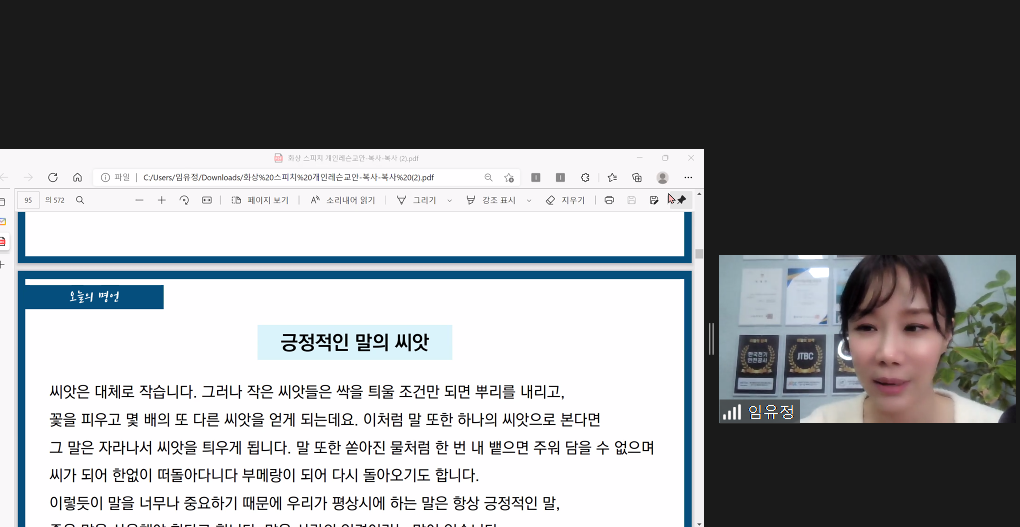Go forward in browser history
Image resolution: width=1020 pixels, height=527 pixels.
point(28,177)
